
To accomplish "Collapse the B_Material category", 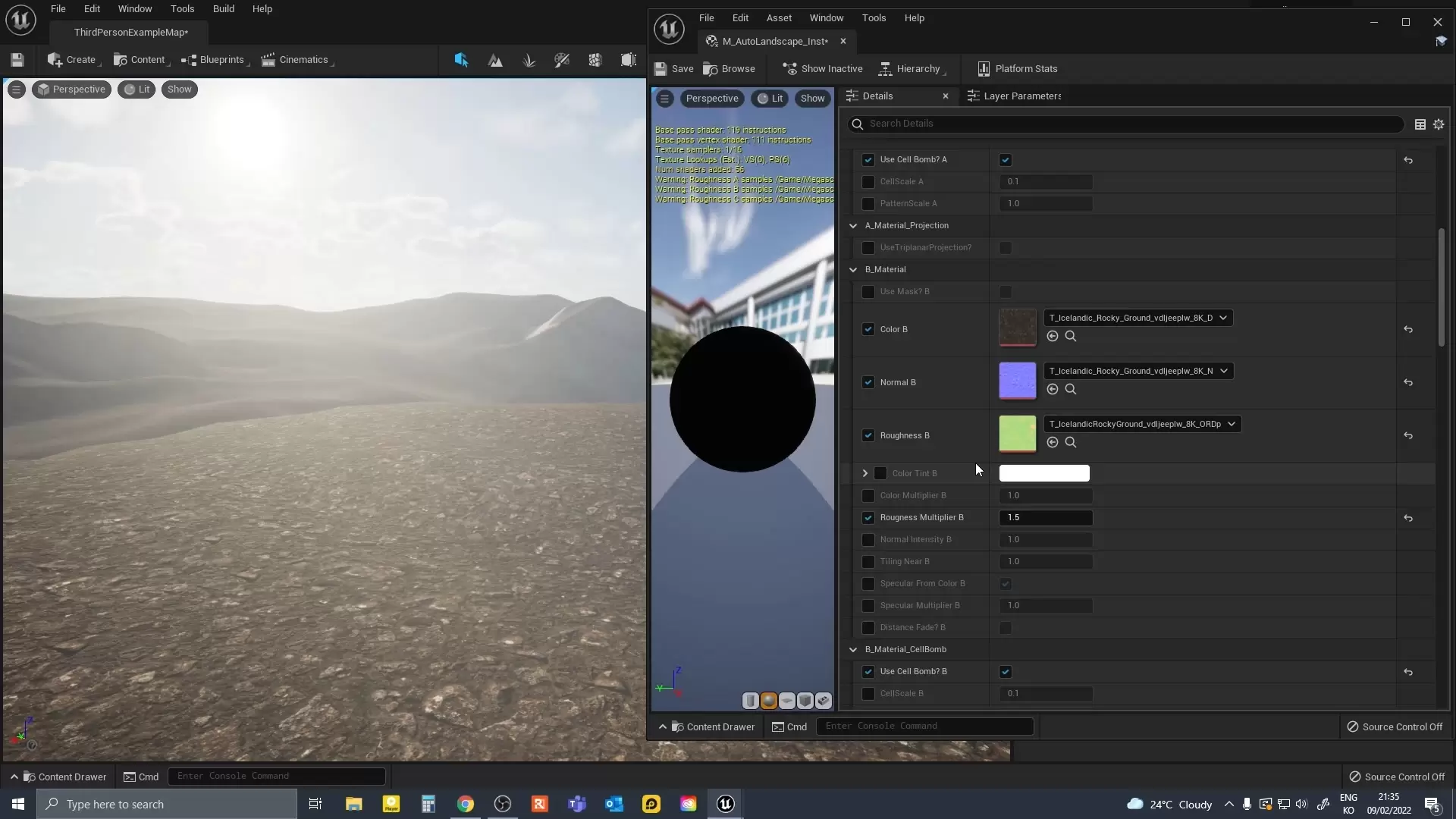I will (x=853, y=270).
